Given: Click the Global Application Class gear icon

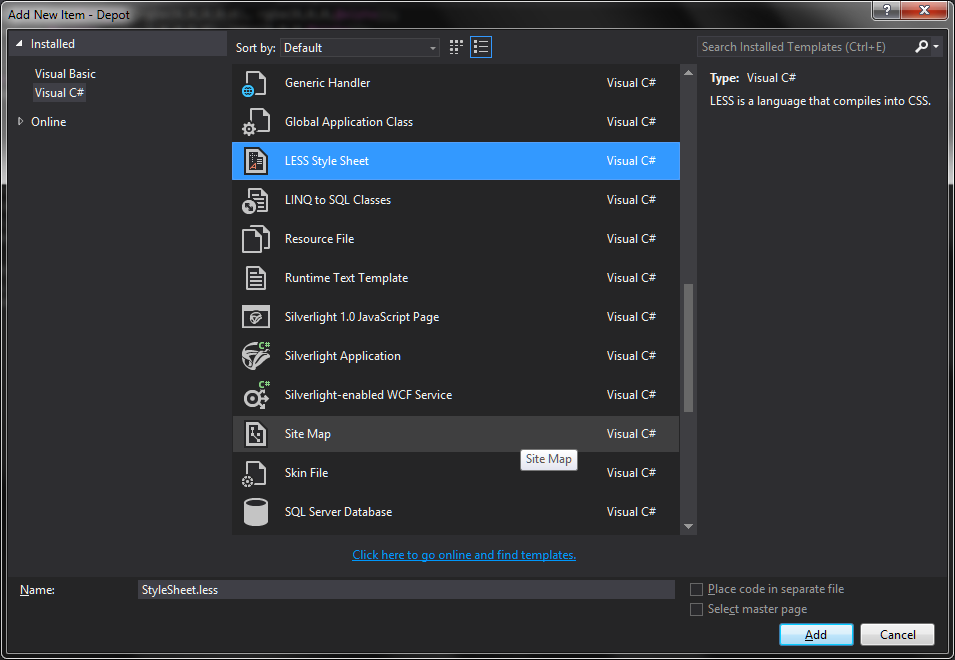Looking at the screenshot, I should click(x=256, y=122).
